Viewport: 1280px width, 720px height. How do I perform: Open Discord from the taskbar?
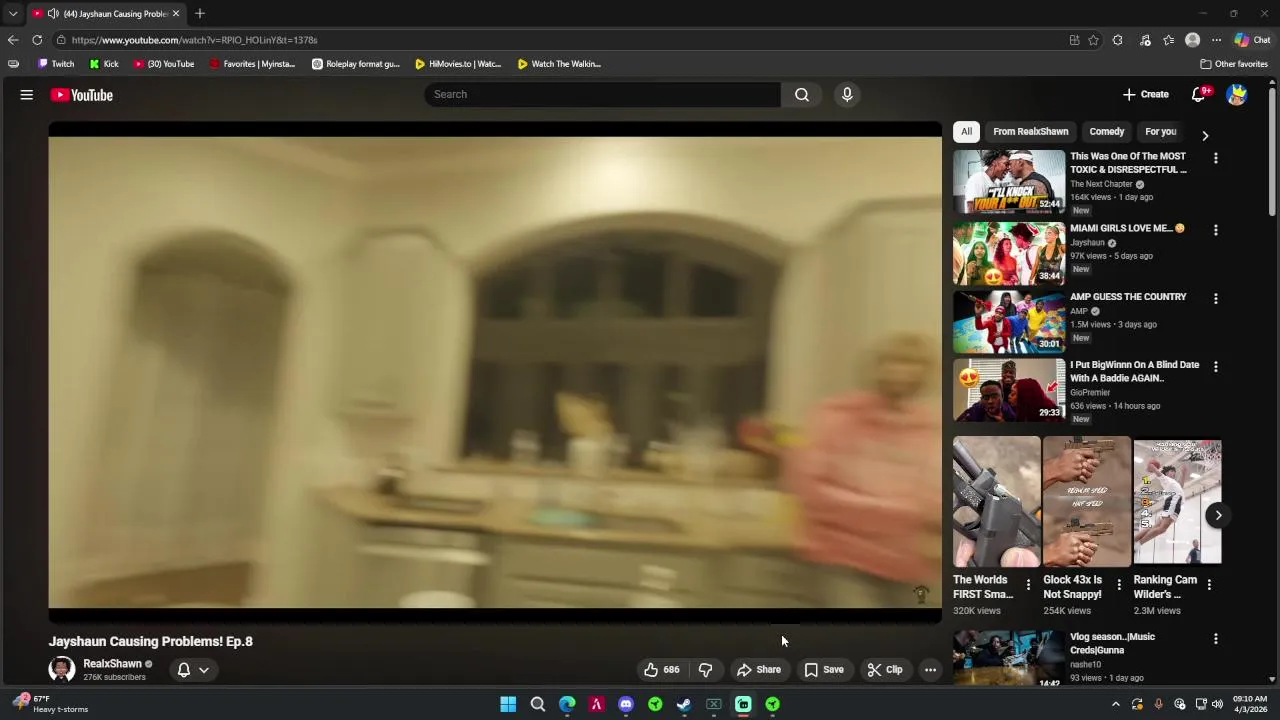(626, 704)
